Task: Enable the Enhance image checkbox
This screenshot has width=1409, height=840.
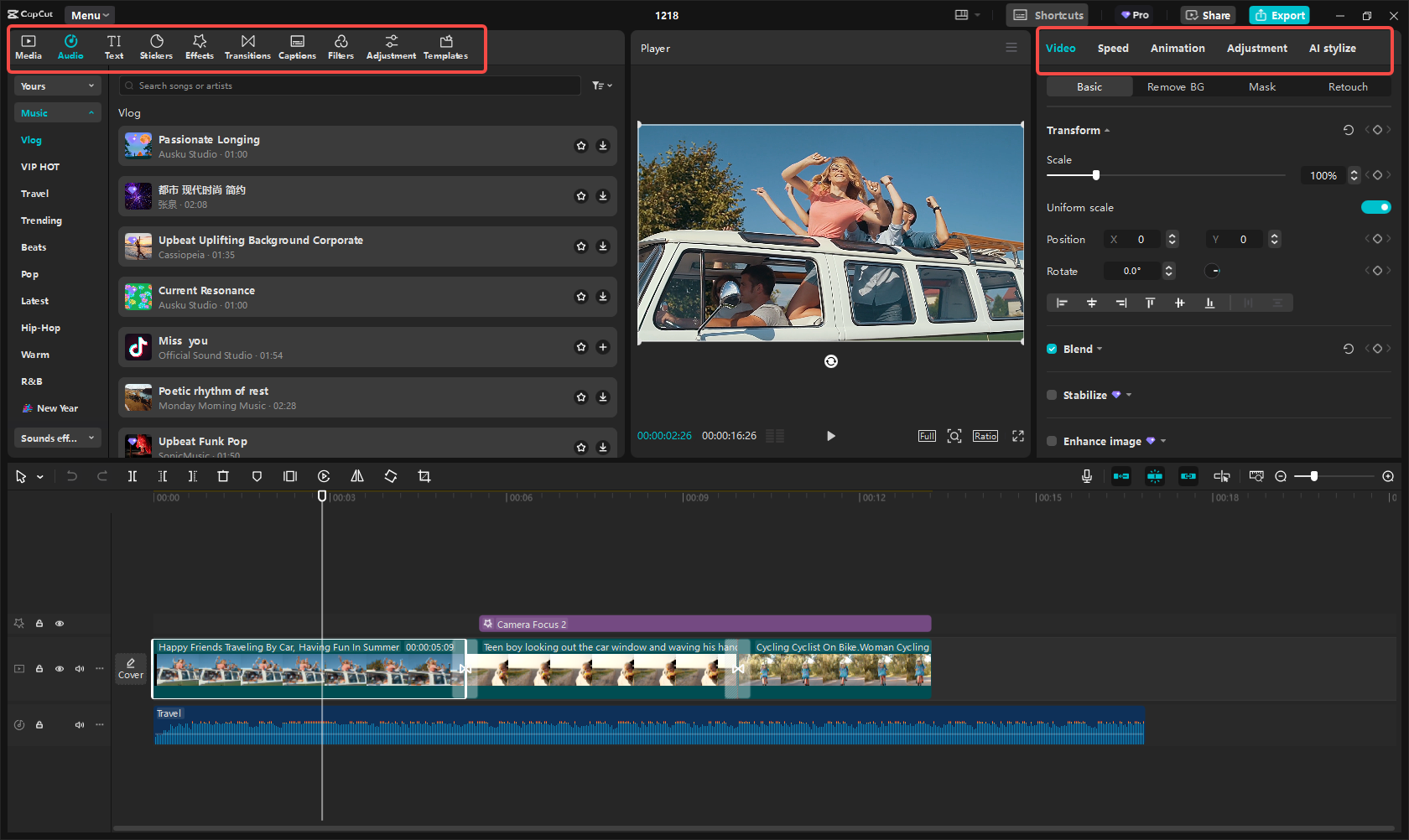Action: point(1052,441)
